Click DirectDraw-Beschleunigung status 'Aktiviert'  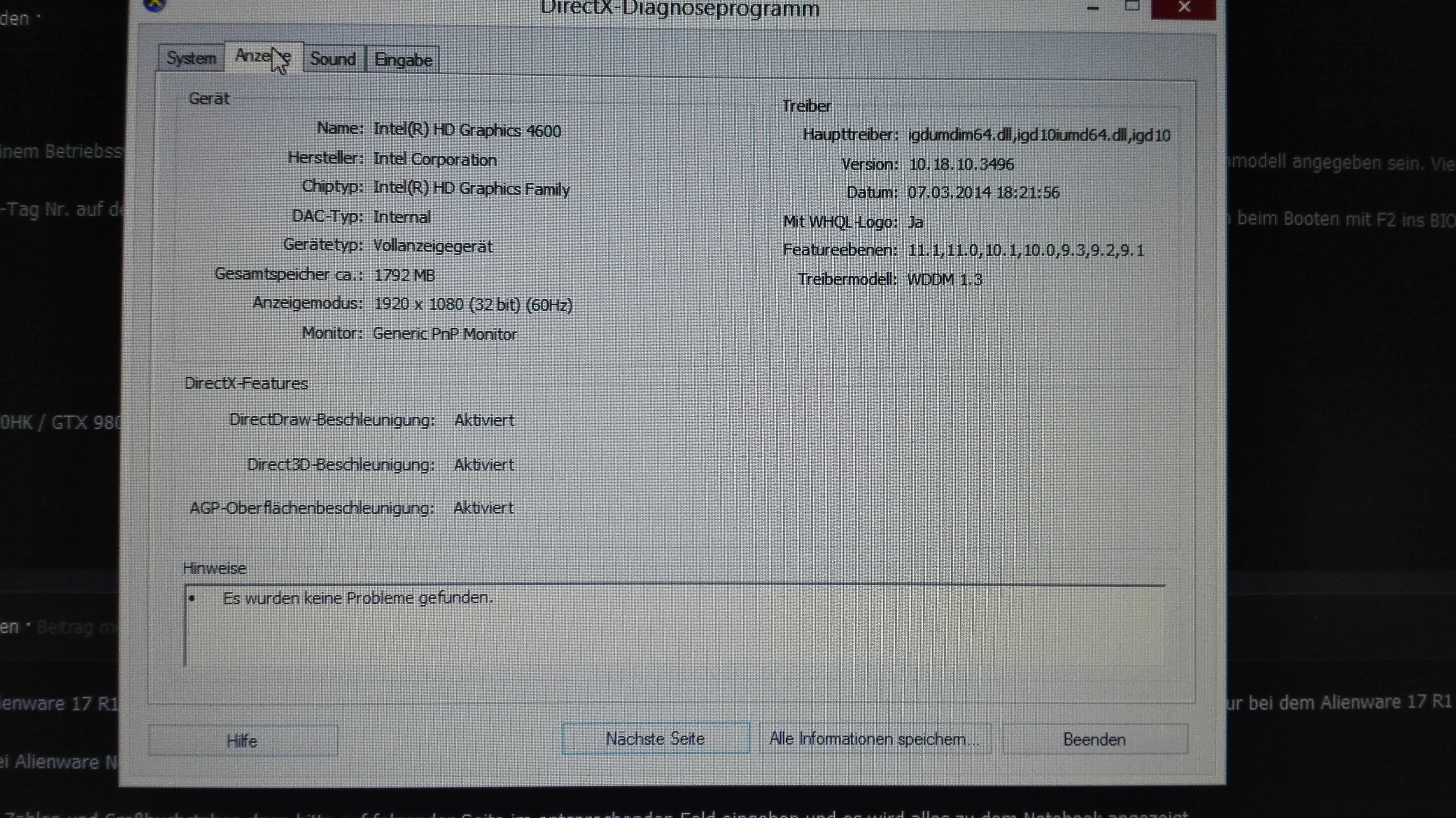click(484, 420)
